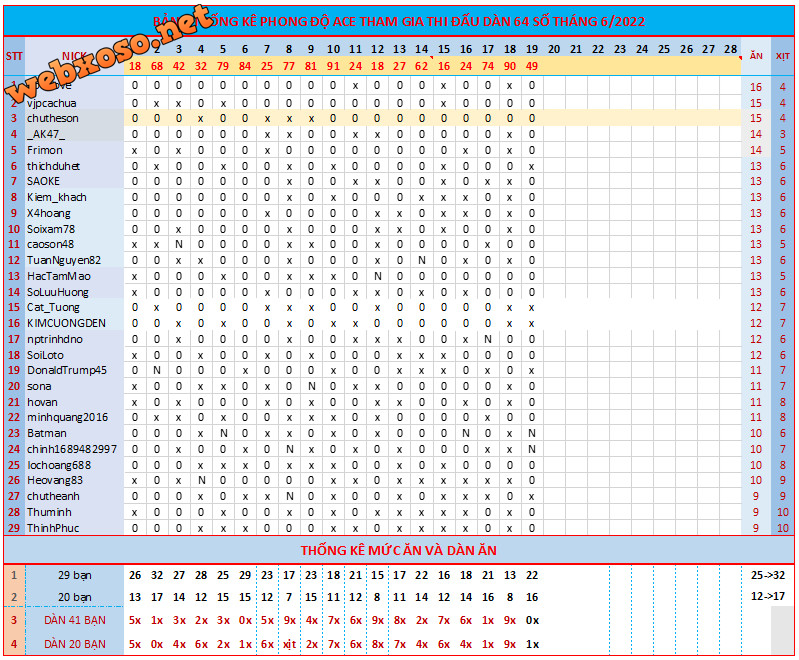
Task: Select the DÀN 41 BẠN row label
Action: (75, 620)
